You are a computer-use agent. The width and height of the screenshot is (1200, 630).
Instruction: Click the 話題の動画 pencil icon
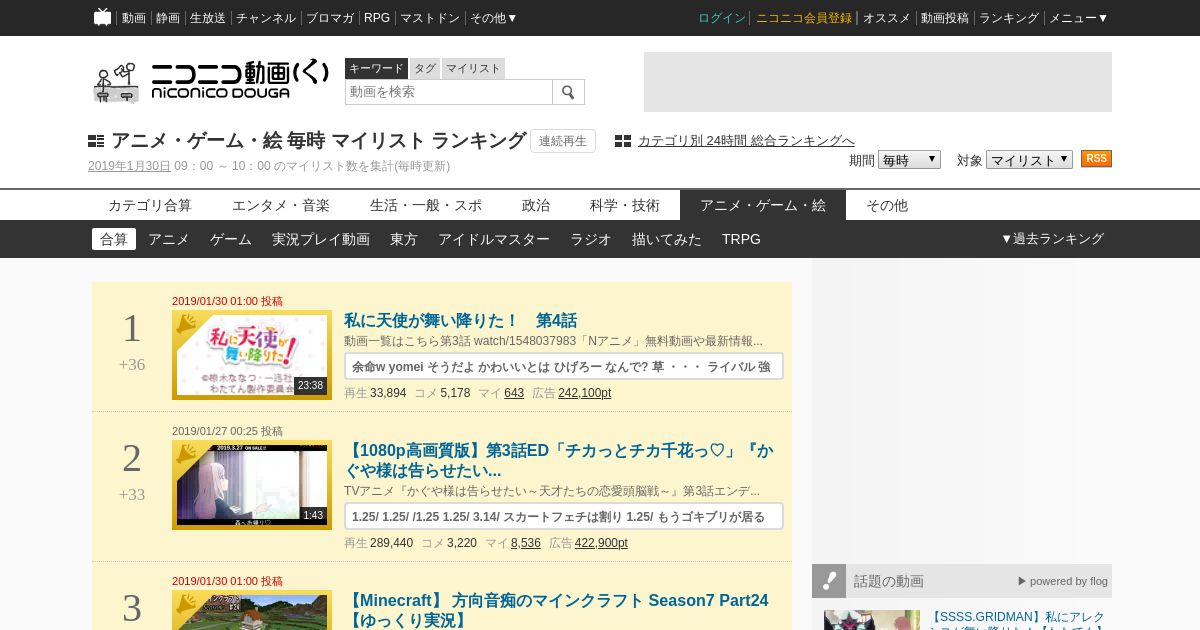829,581
